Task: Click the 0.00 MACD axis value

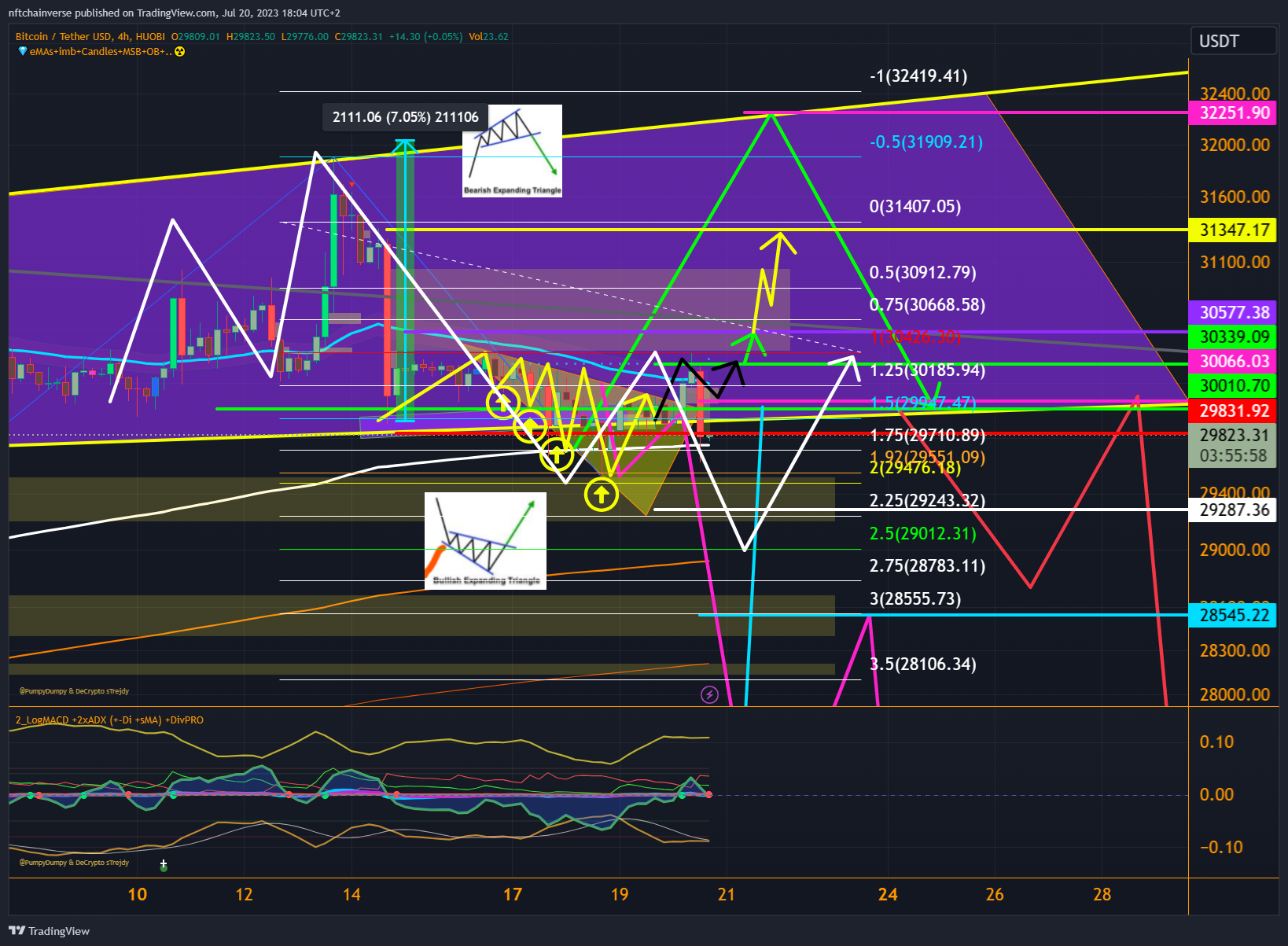Action: pyautogui.click(x=1216, y=794)
